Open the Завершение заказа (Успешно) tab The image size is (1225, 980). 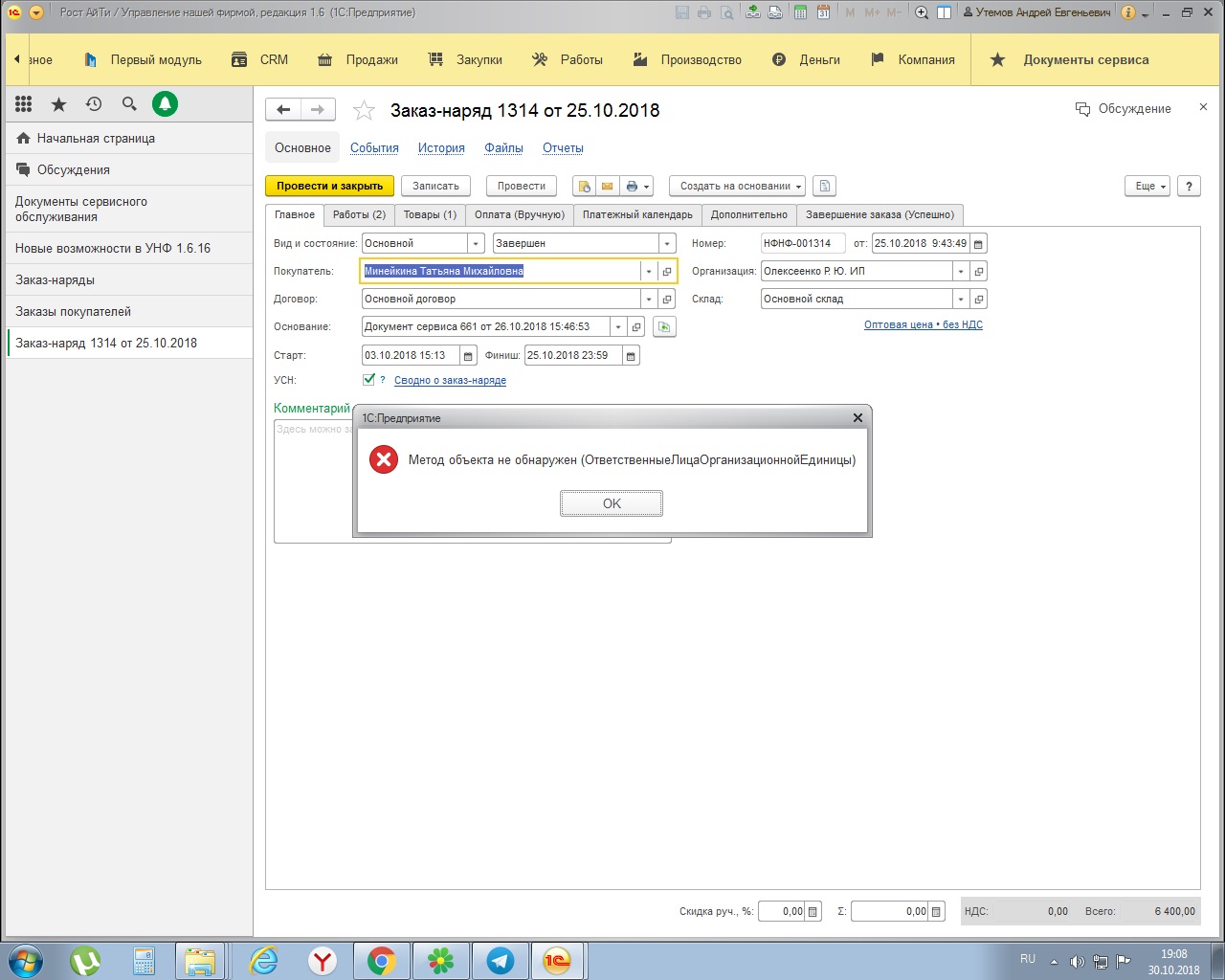[x=880, y=215]
